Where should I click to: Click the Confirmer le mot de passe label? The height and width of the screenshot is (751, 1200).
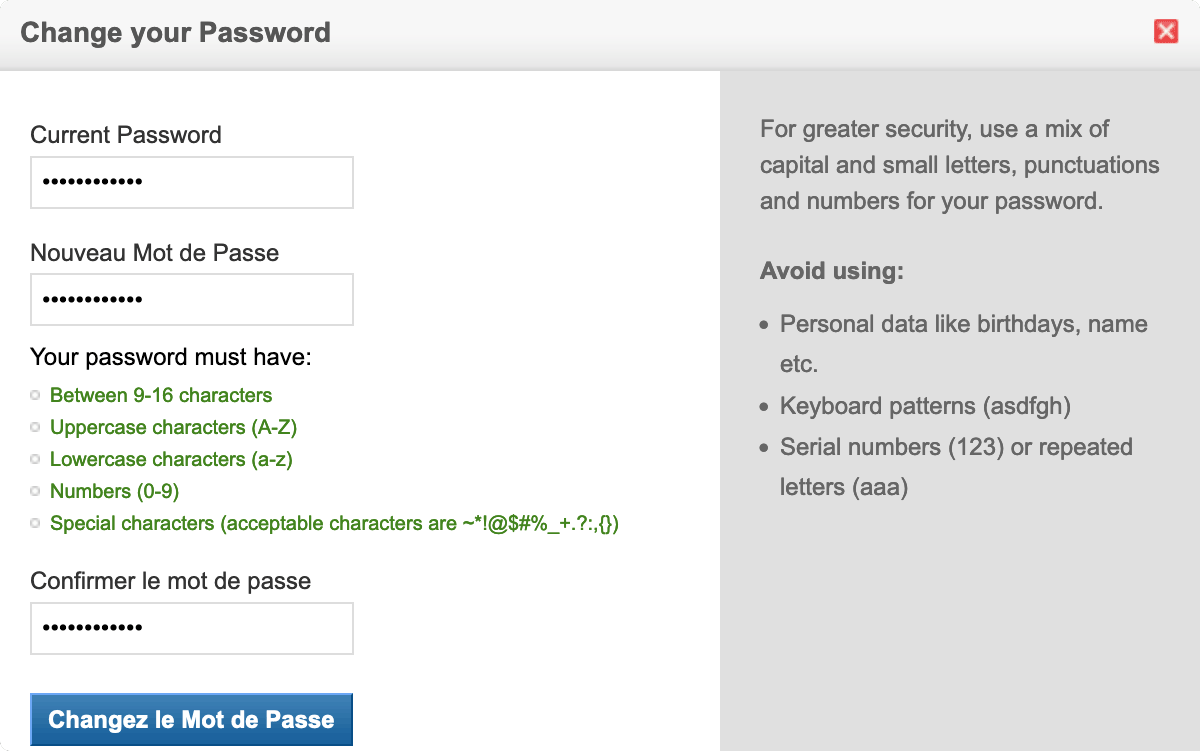pyautogui.click(x=171, y=581)
